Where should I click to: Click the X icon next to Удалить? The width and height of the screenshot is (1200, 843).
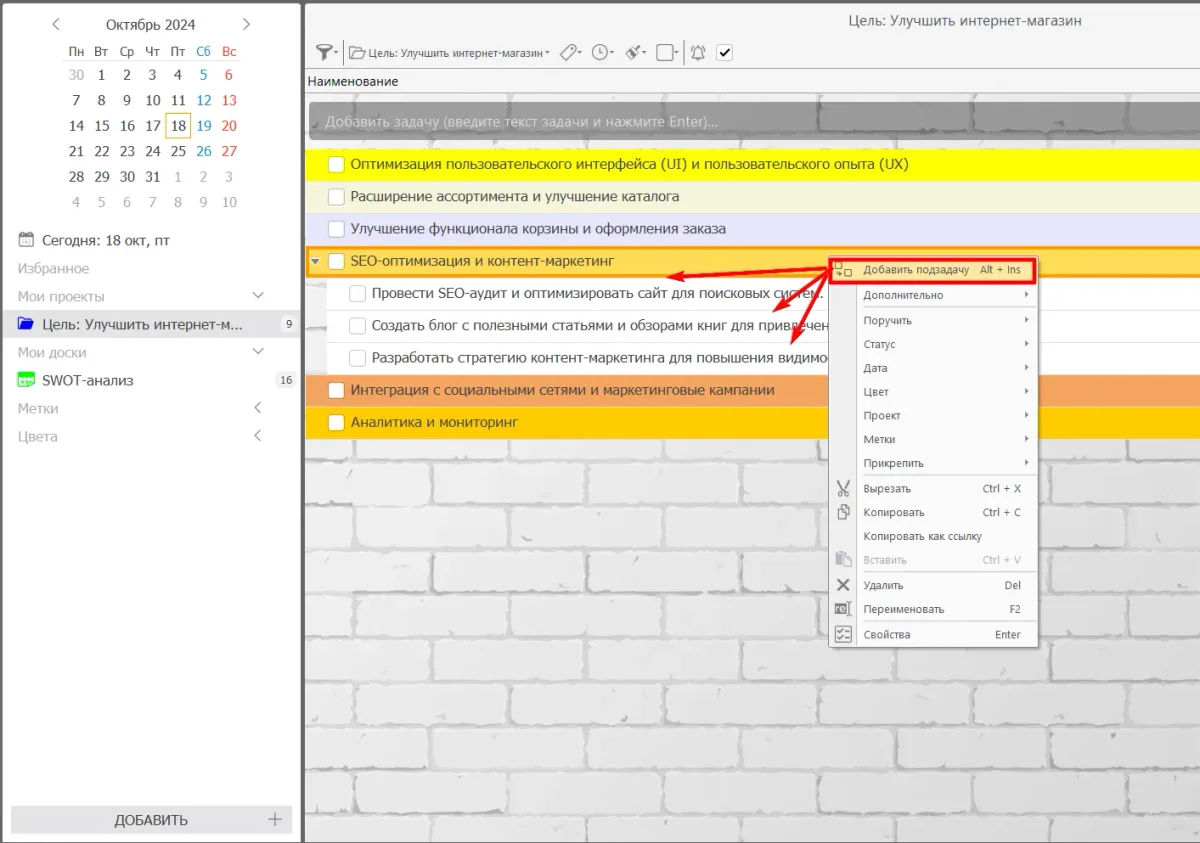pos(843,585)
